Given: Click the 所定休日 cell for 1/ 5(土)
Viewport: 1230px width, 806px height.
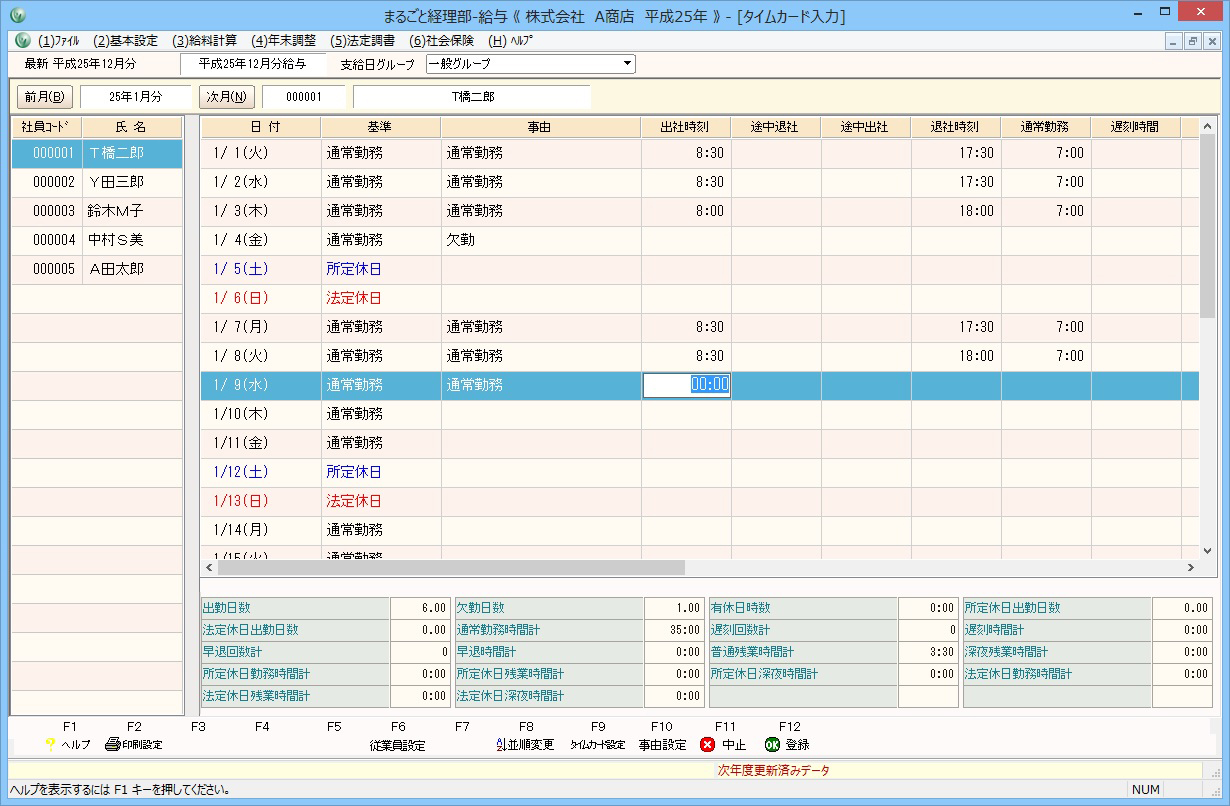Looking at the screenshot, I should click(381, 269).
